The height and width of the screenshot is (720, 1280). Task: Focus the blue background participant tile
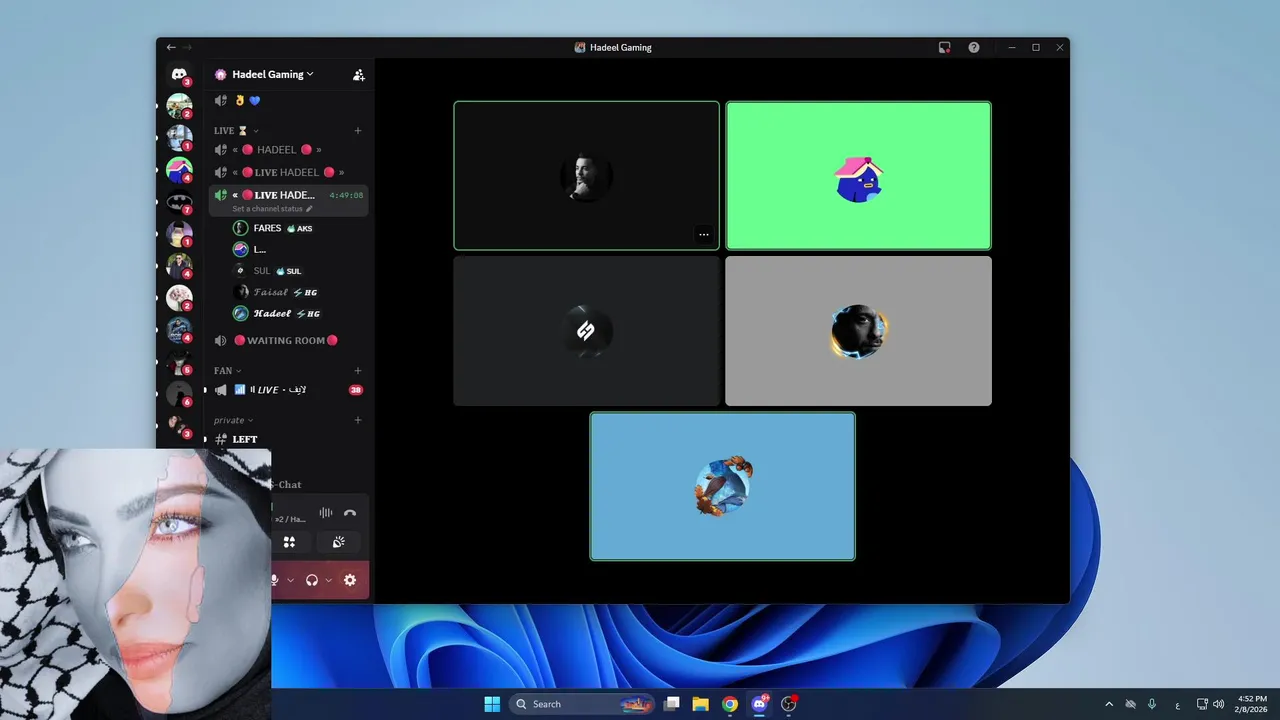[x=722, y=486]
